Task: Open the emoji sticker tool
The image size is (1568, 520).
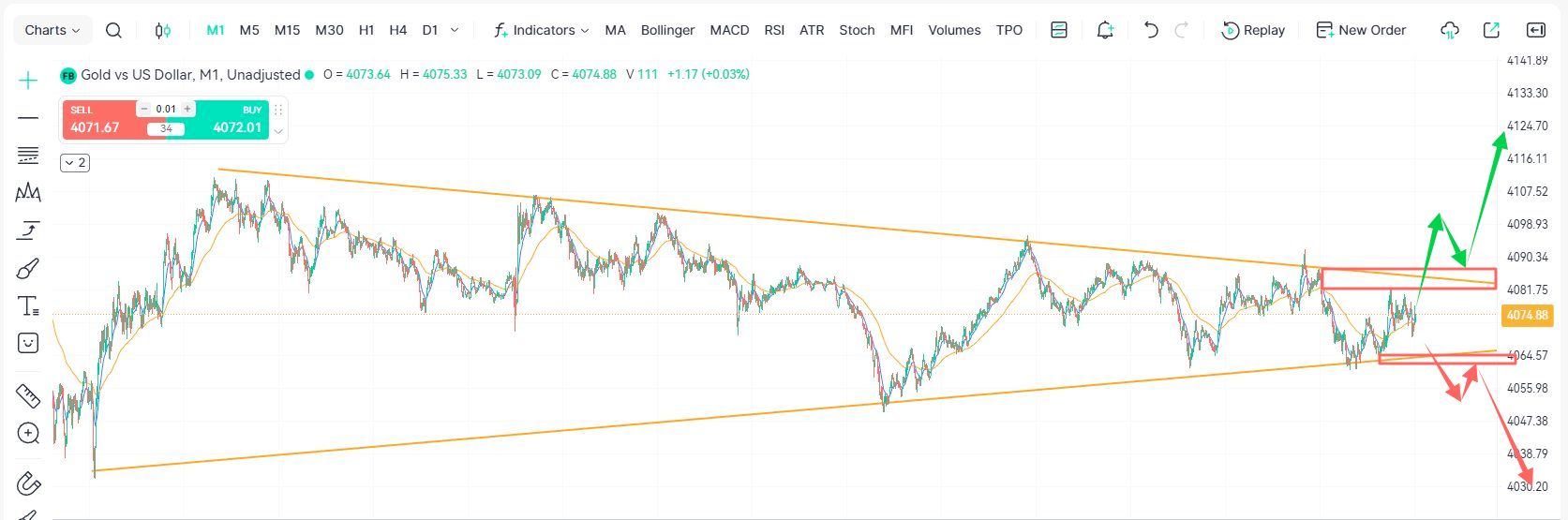Action: pos(28,343)
